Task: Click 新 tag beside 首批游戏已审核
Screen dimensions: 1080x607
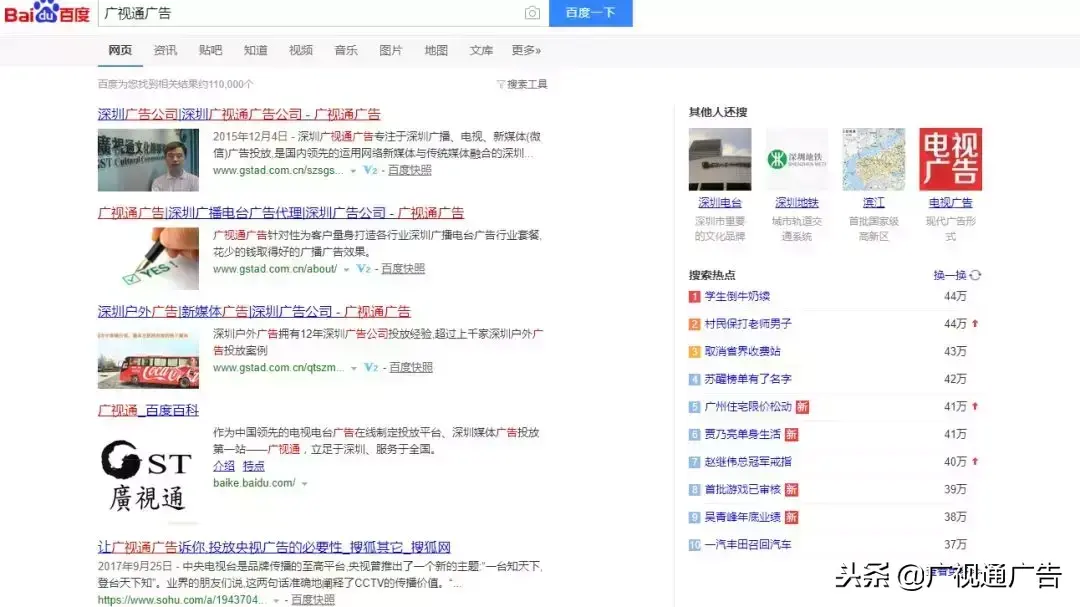Action: coord(791,490)
